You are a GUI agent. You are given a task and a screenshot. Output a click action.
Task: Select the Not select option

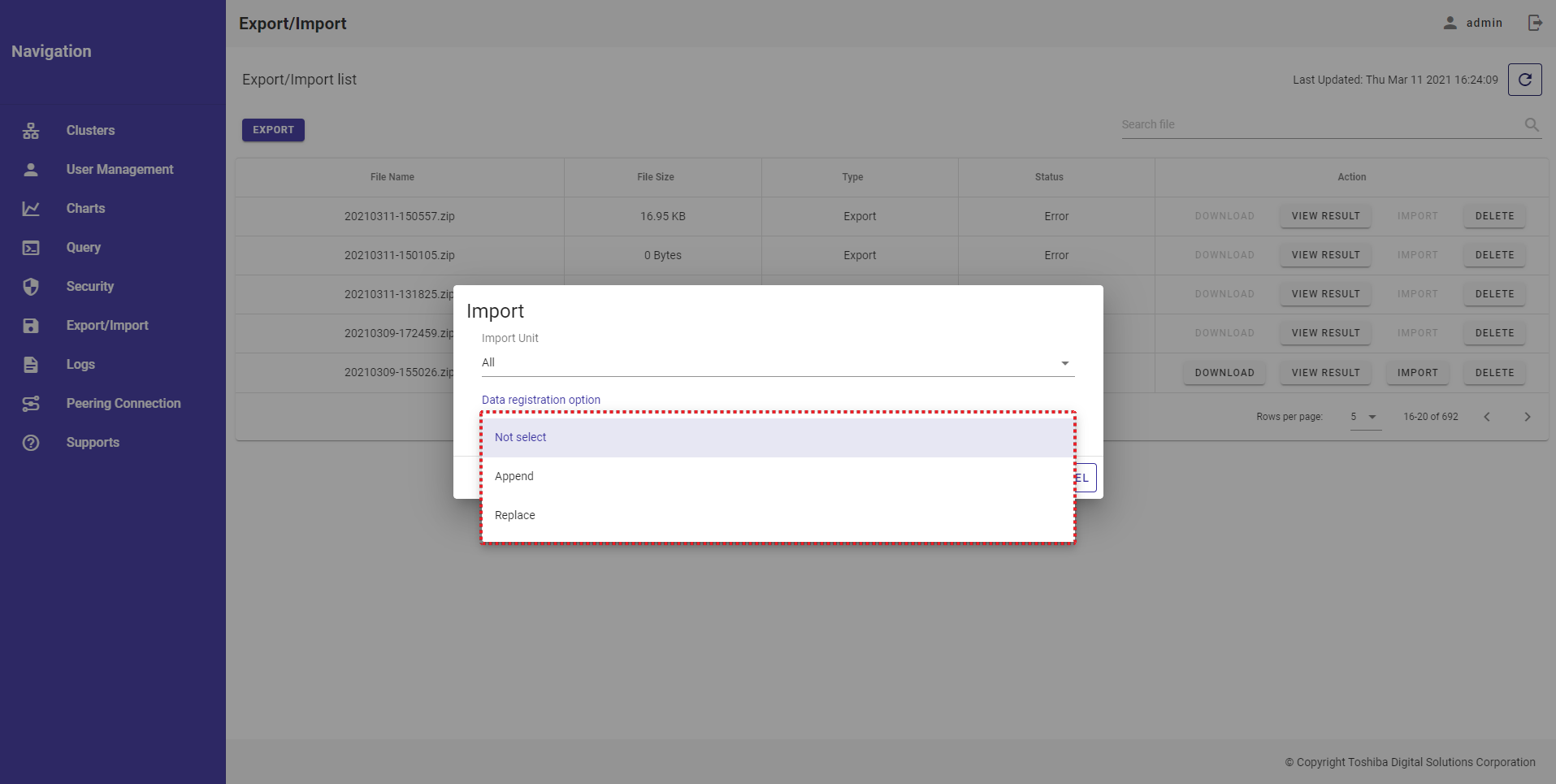click(778, 438)
